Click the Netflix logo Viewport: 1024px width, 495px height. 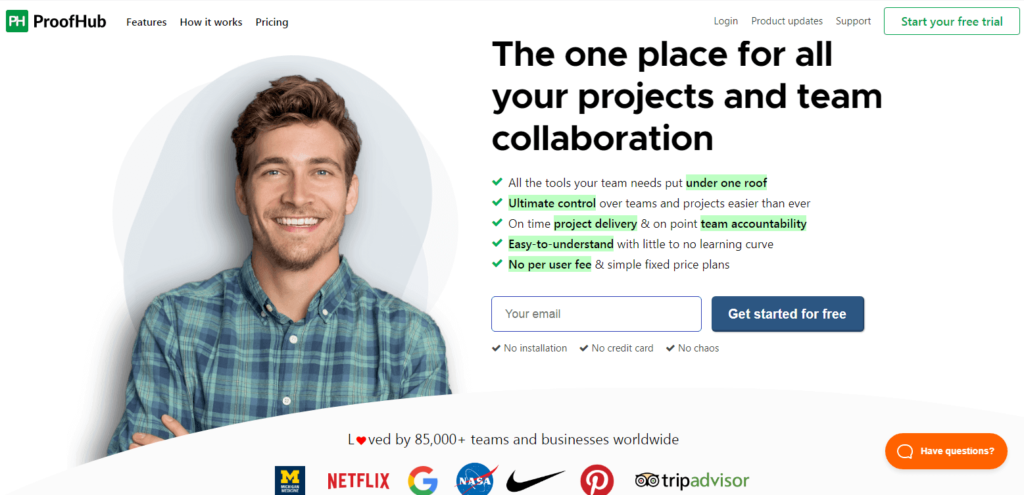click(358, 481)
